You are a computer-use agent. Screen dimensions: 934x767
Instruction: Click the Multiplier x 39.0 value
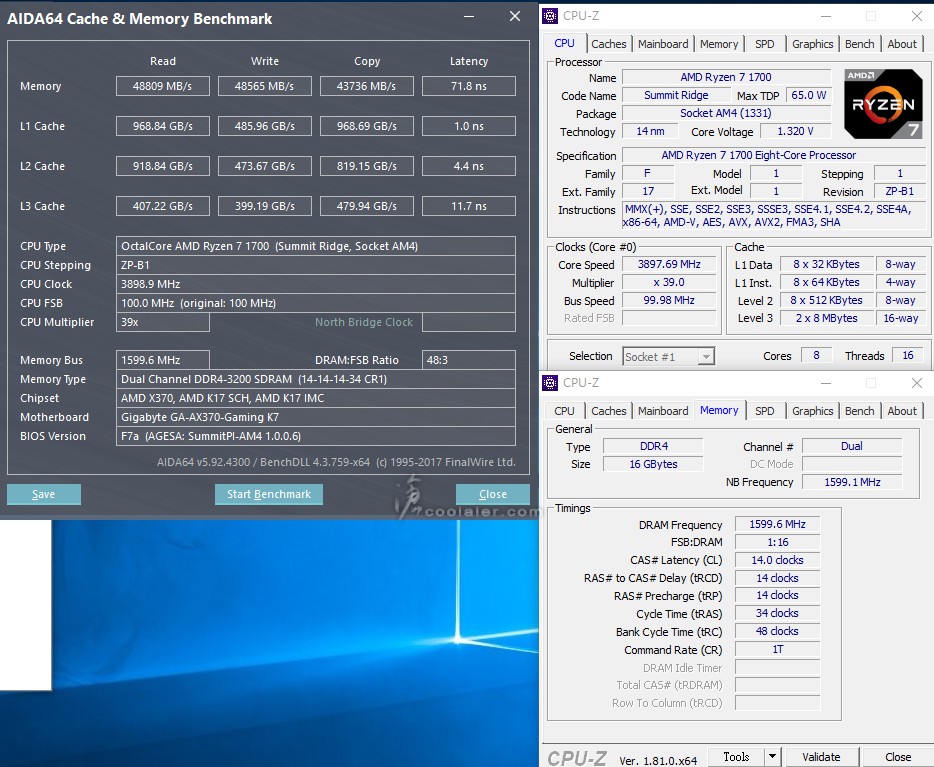[669, 282]
